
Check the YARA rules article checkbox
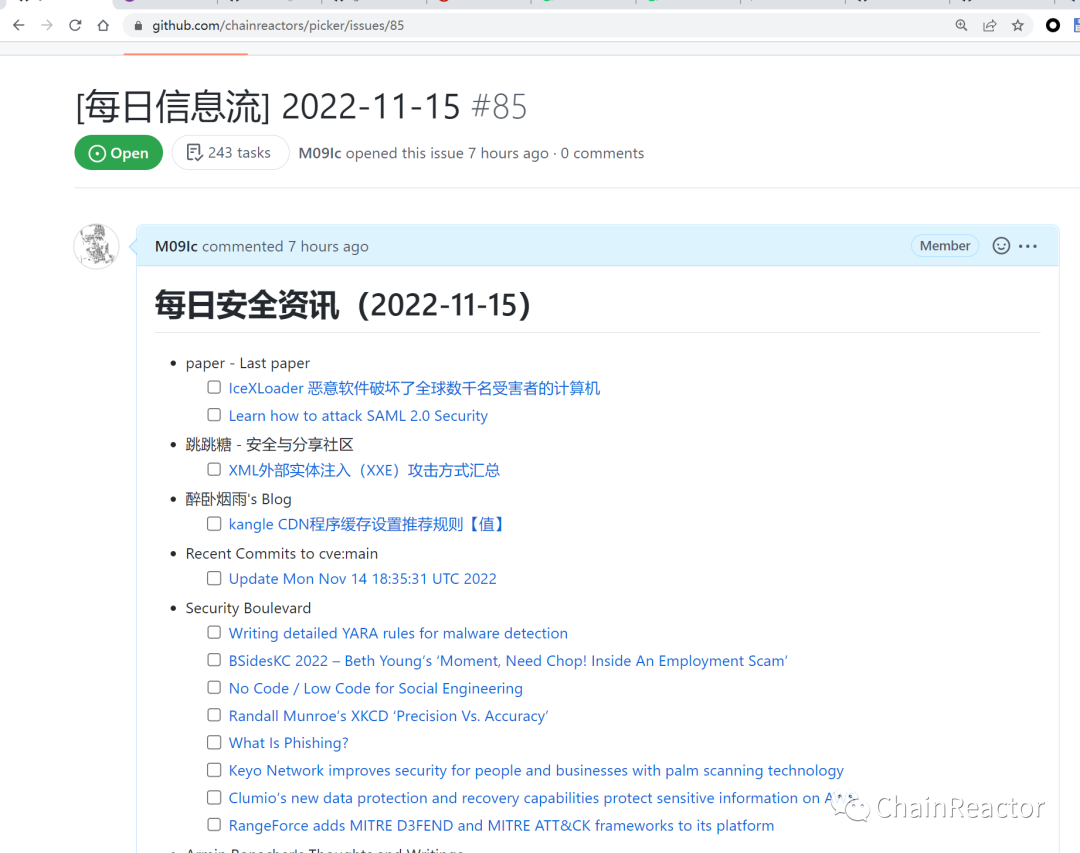[214, 633]
